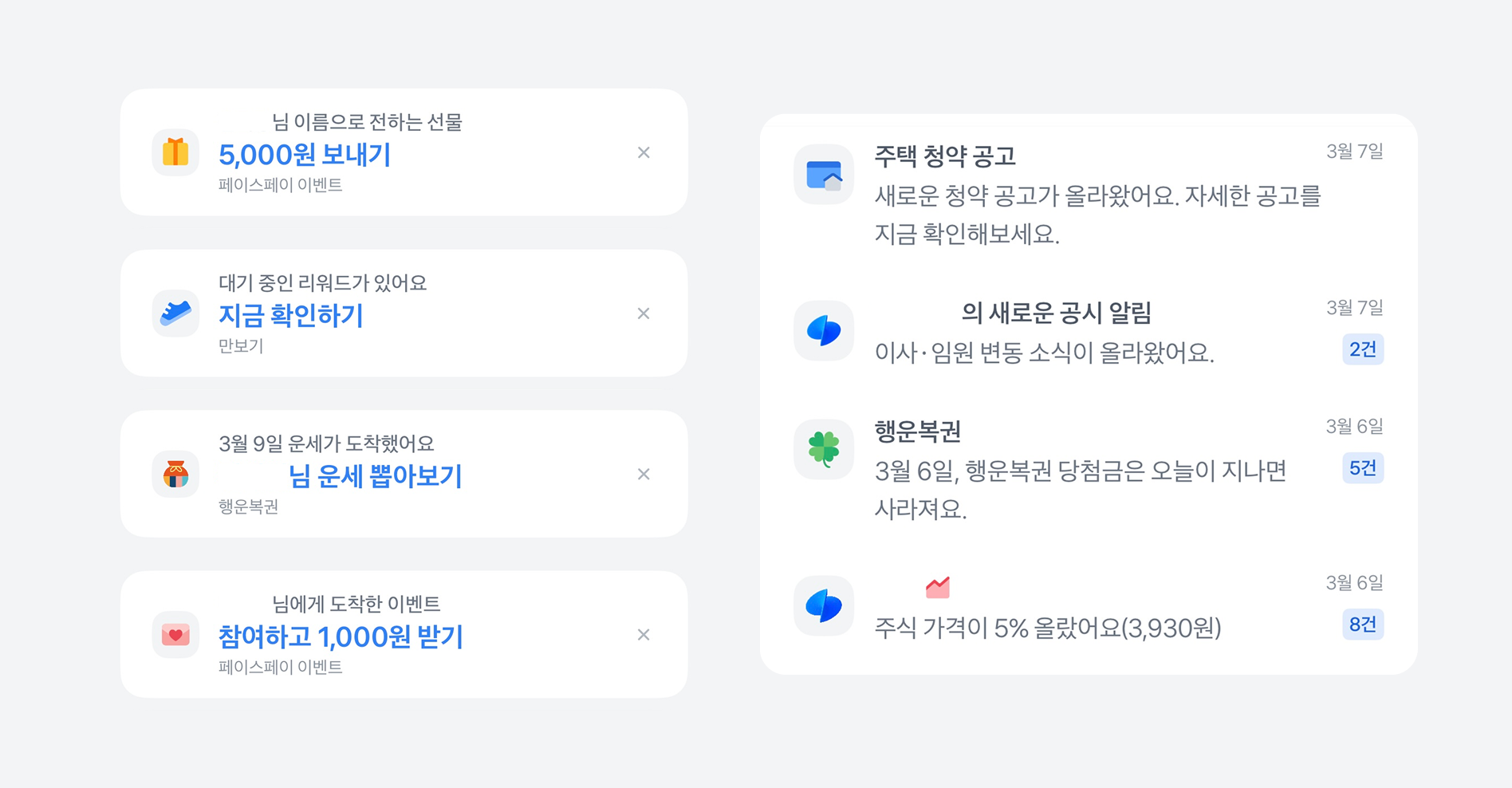
Task: Click the blue securities icon beside 새로운 공시 알림
Action: [825, 330]
